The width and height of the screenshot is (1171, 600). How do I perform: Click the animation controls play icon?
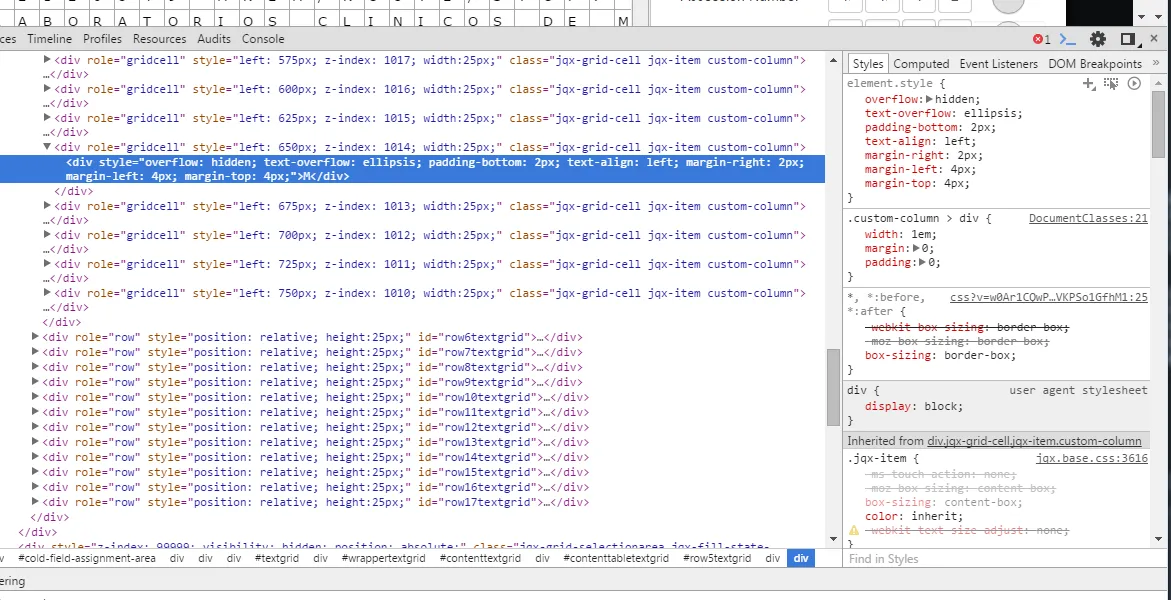click(x=1134, y=84)
